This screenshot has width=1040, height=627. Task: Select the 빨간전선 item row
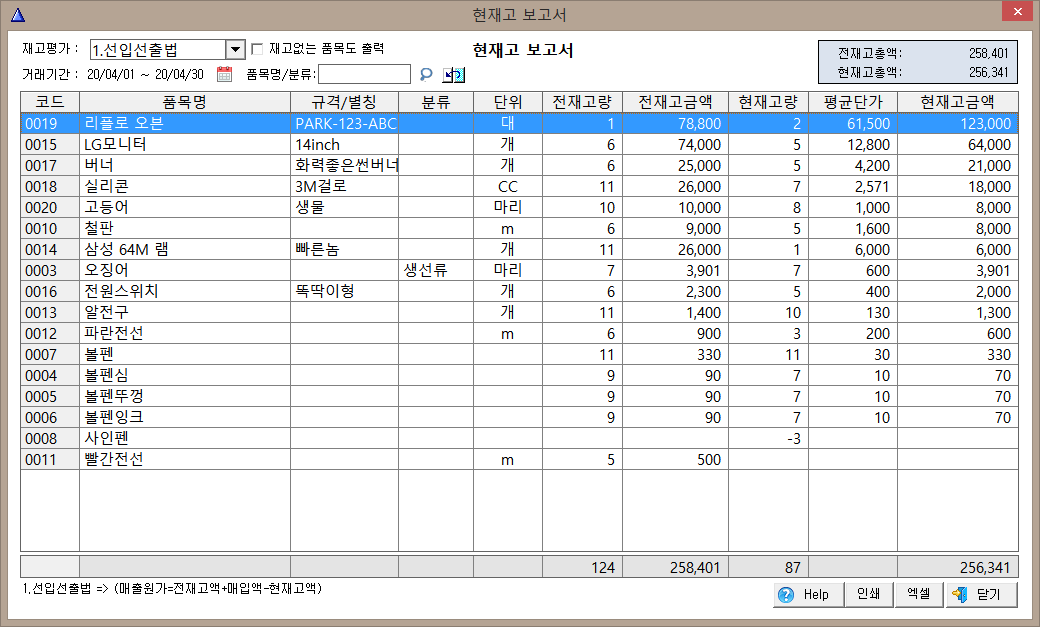pos(519,460)
